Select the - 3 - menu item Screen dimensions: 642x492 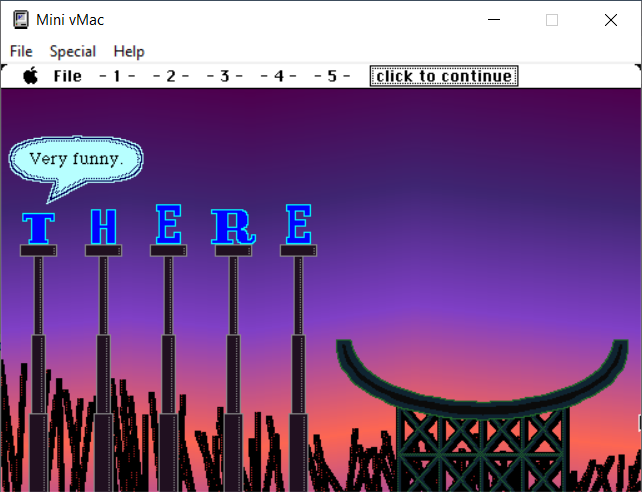224,76
